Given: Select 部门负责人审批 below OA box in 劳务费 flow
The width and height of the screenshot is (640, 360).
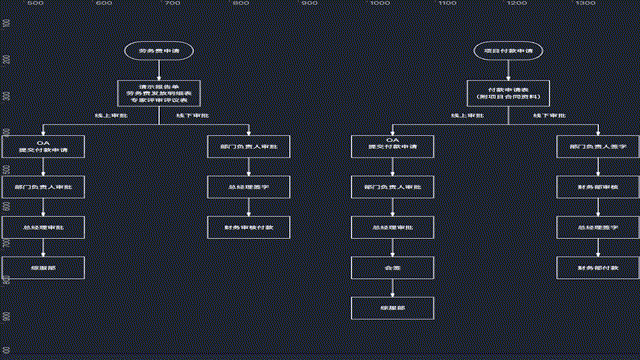Looking at the screenshot, I should point(43,187).
